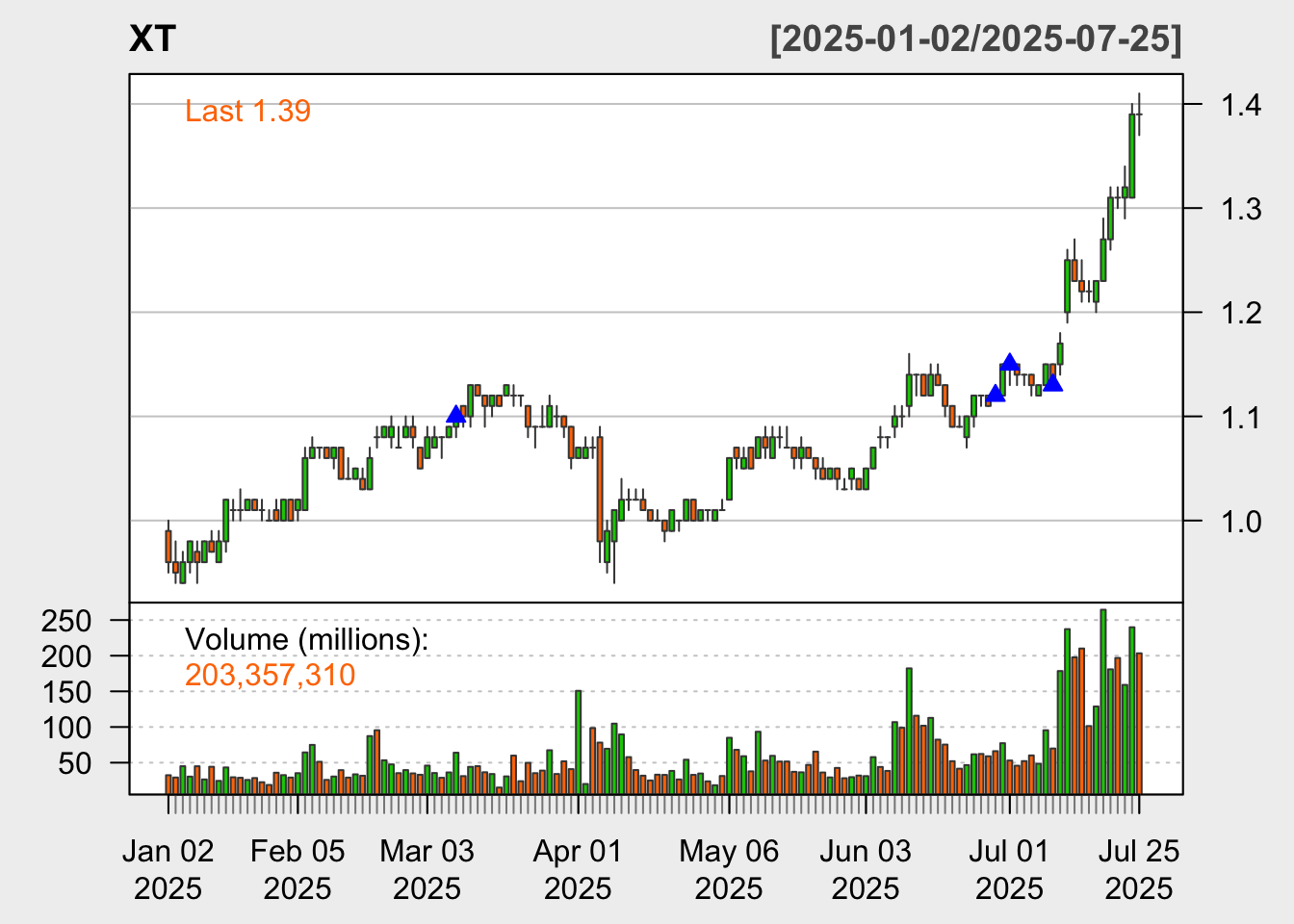Click the 1.4 price axis label
The height and width of the screenshot is (924, 1294).
pyautogui.click(x=1241, y=105)
